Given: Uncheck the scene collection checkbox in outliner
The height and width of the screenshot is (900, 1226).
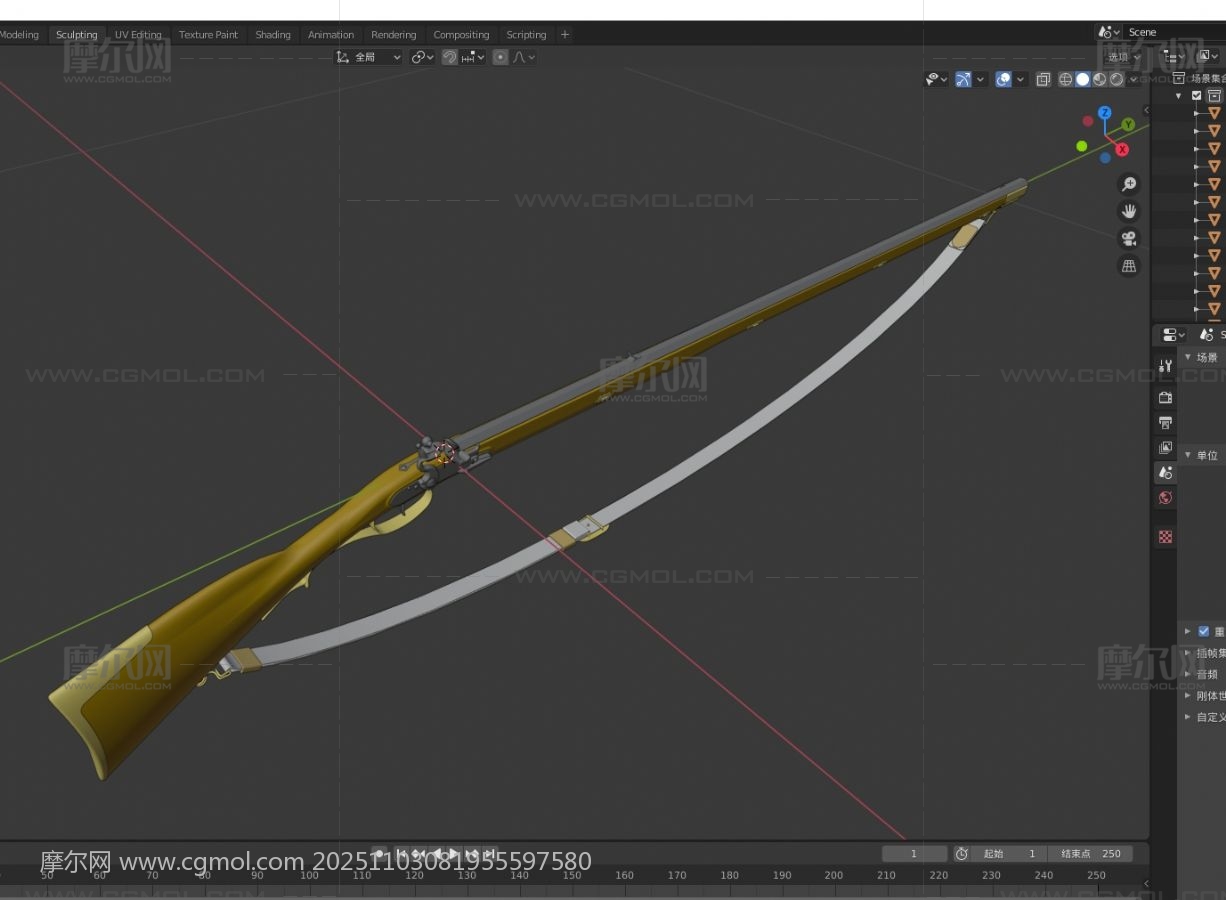Looking at the screenshot, I should pyautogui.click(x=1196, y=96).
